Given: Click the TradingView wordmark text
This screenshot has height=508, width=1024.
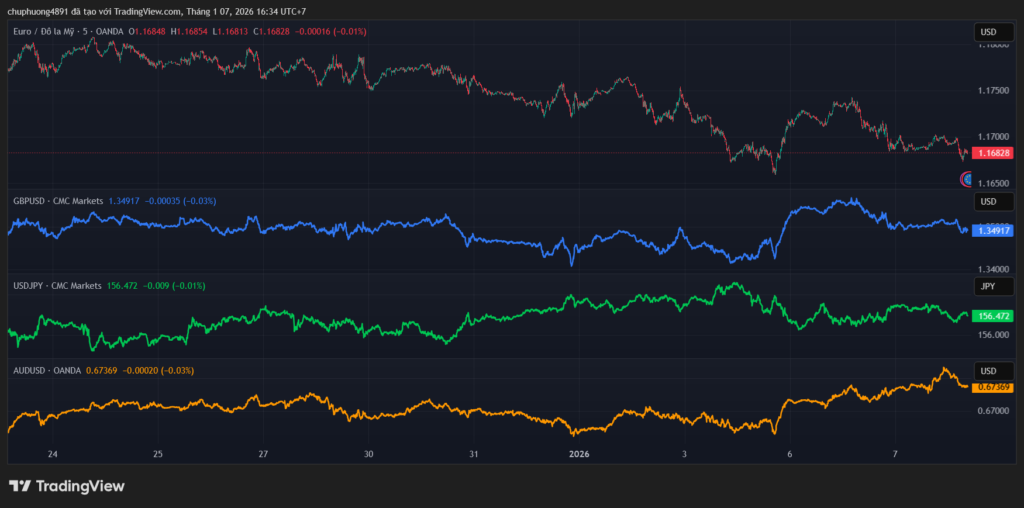Looking at the screenshot, I should (80, 486).
